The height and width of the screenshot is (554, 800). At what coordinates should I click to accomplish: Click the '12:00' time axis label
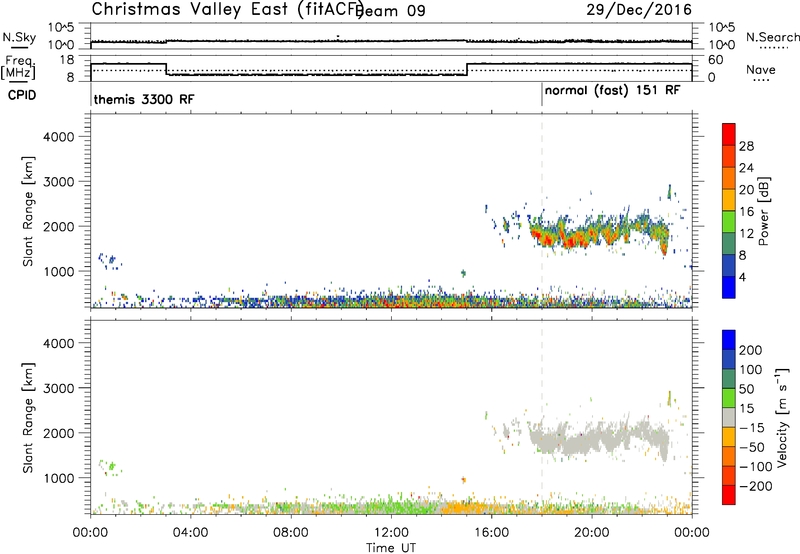(x=391, y=533)
